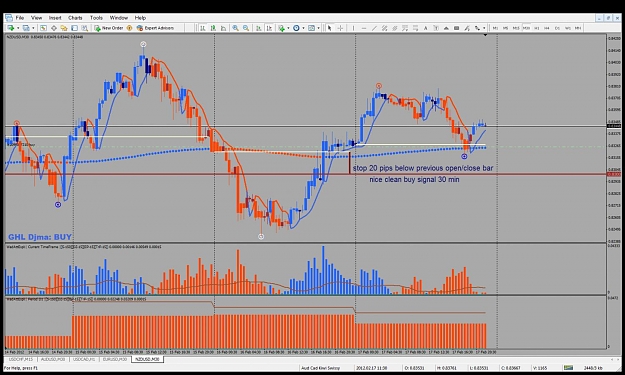Open a new chart window
The height and width of the screenshot is (375, 625).
click(x=11, y=28)
